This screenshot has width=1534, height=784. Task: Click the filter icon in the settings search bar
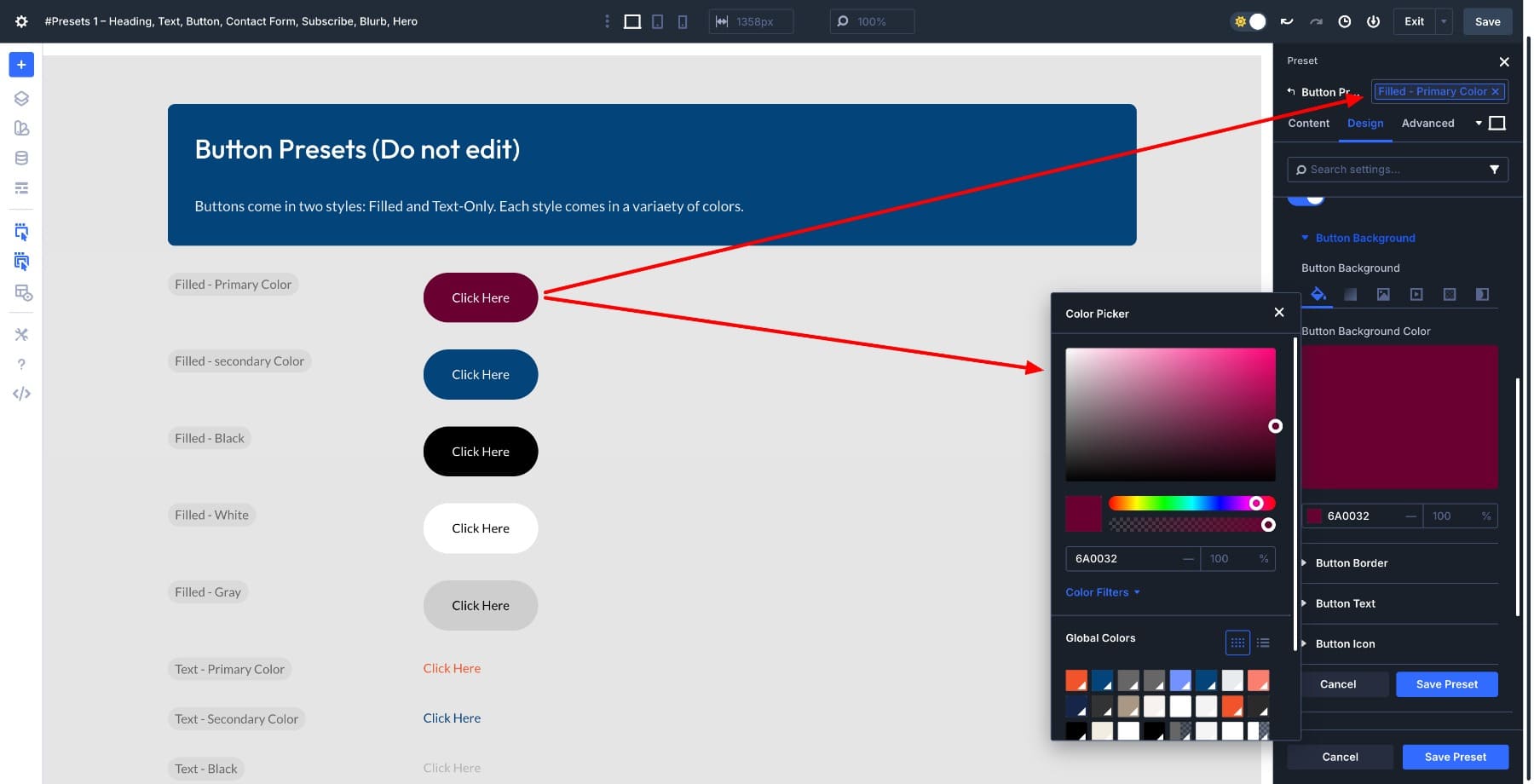point(1495,169)
